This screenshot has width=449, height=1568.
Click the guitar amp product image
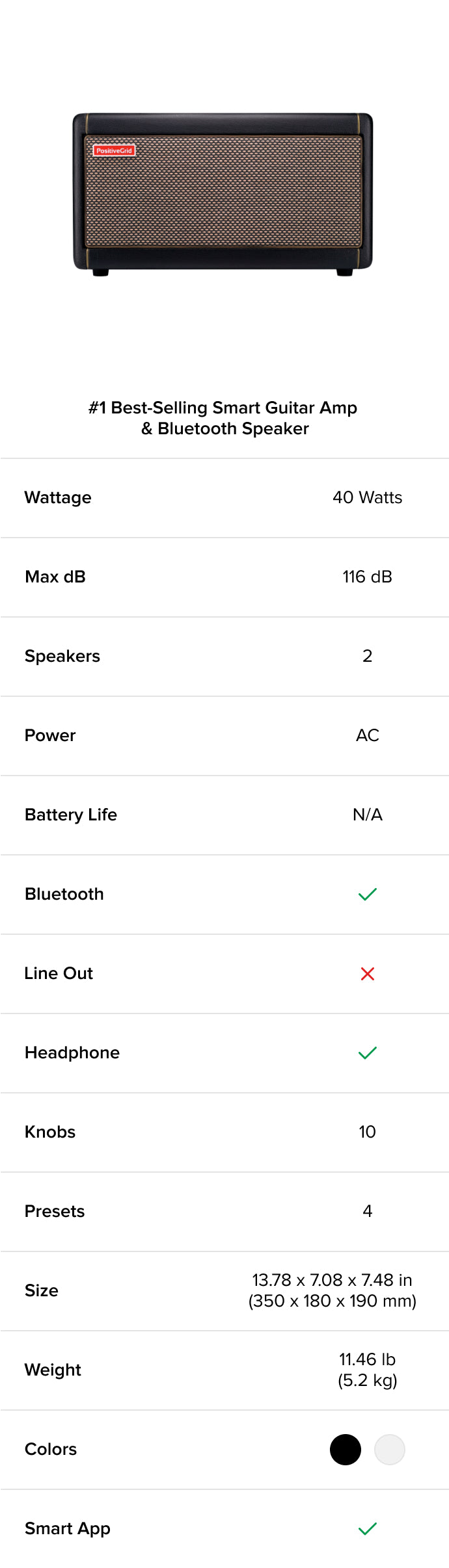[223, 194]
